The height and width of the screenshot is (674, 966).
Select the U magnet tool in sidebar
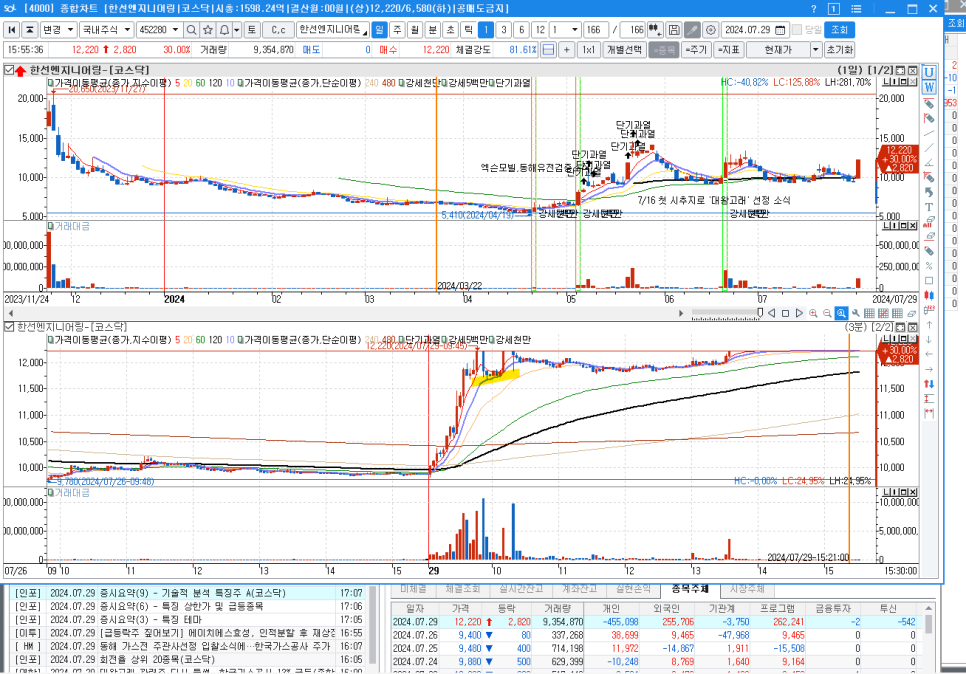(x=929, y=72)
